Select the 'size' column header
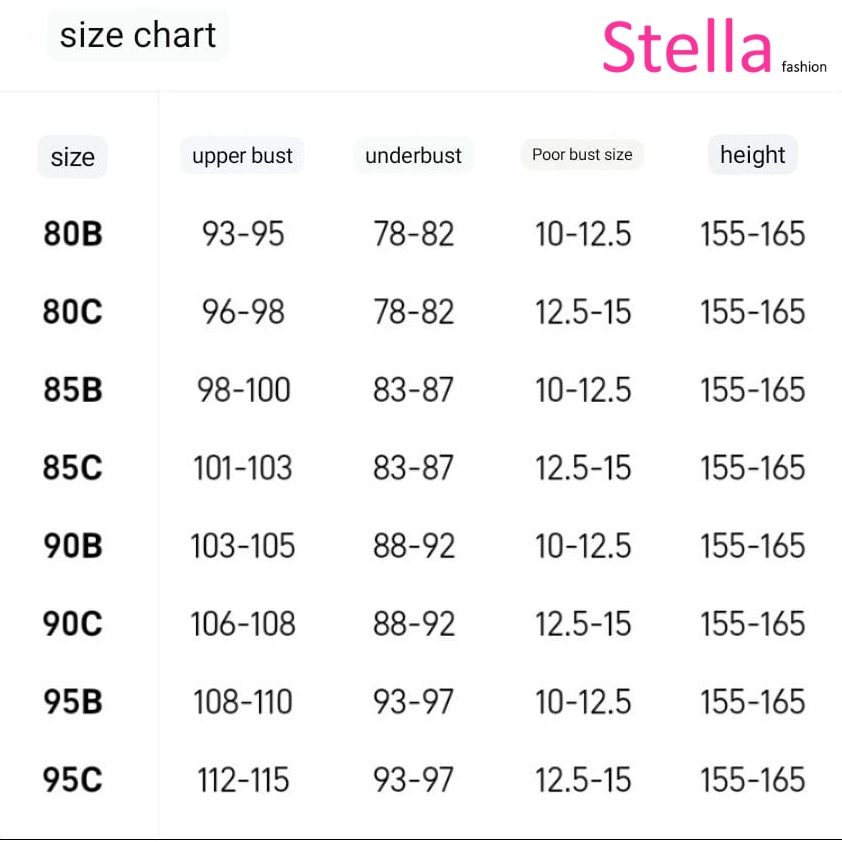This screenshot has width=842, height=842. pyautogui.click(x=72, y=157)
